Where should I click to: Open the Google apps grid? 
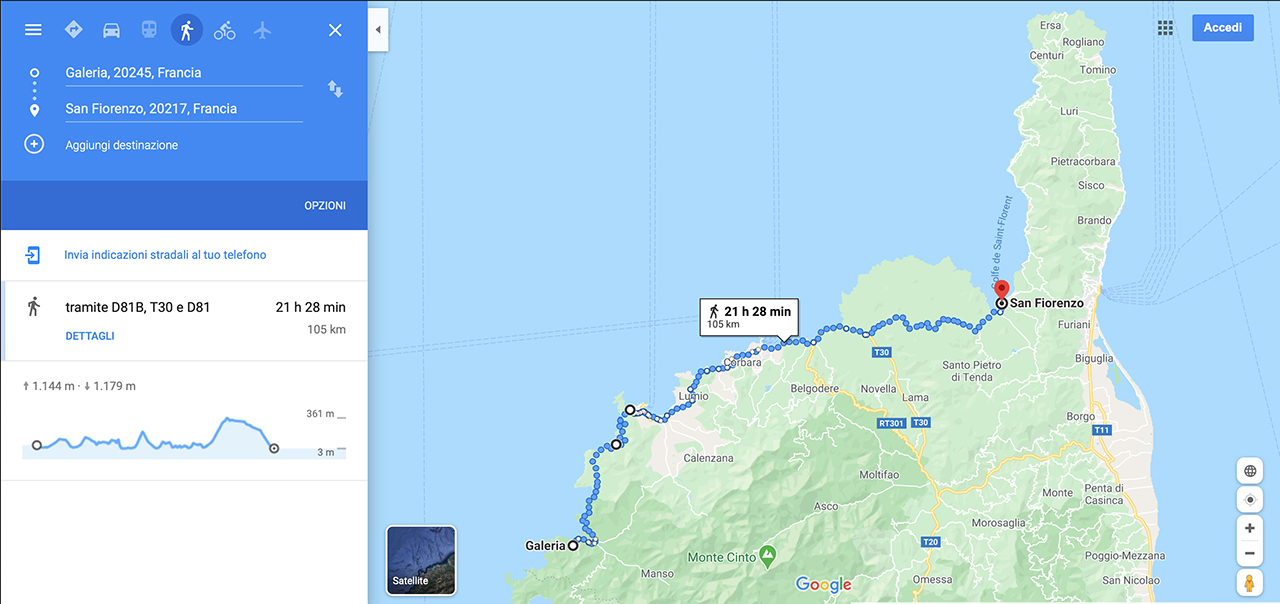coord(1165,28)
